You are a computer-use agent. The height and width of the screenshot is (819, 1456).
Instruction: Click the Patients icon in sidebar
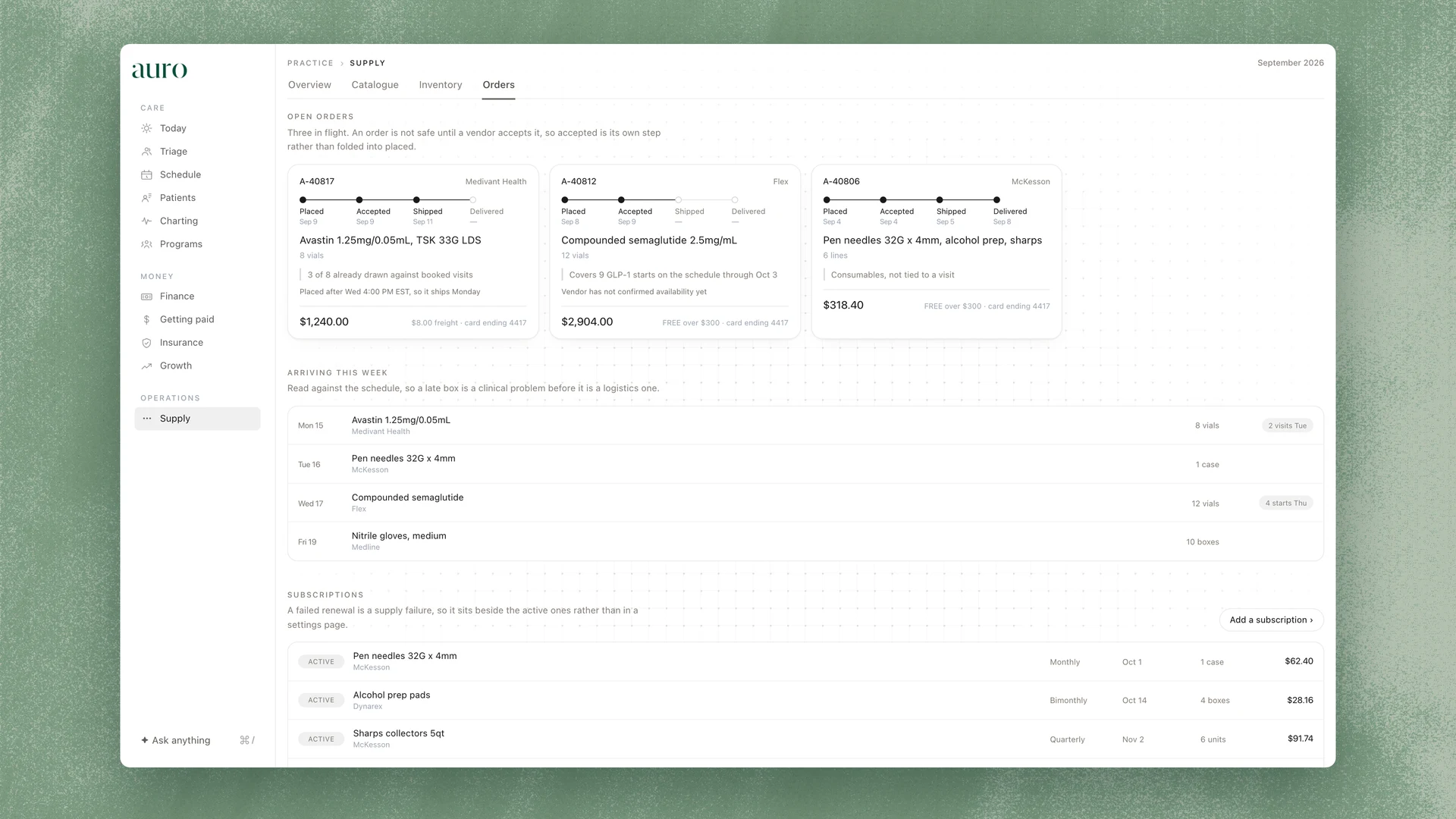tap(146, 198)
